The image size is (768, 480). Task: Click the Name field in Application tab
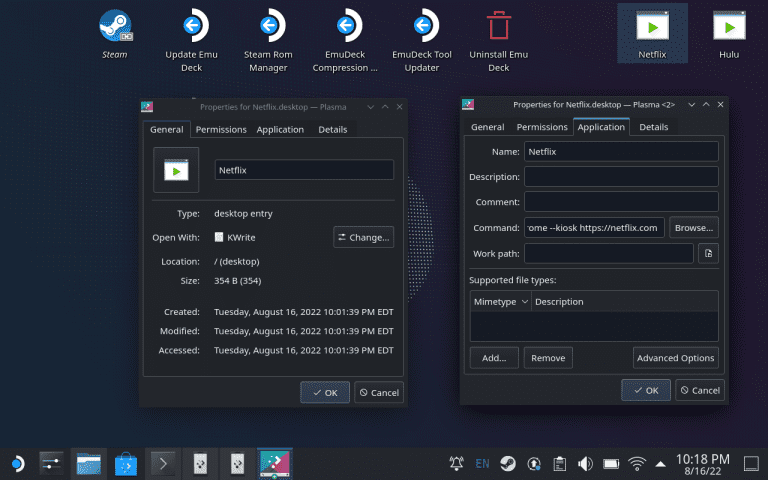(621, 151)
